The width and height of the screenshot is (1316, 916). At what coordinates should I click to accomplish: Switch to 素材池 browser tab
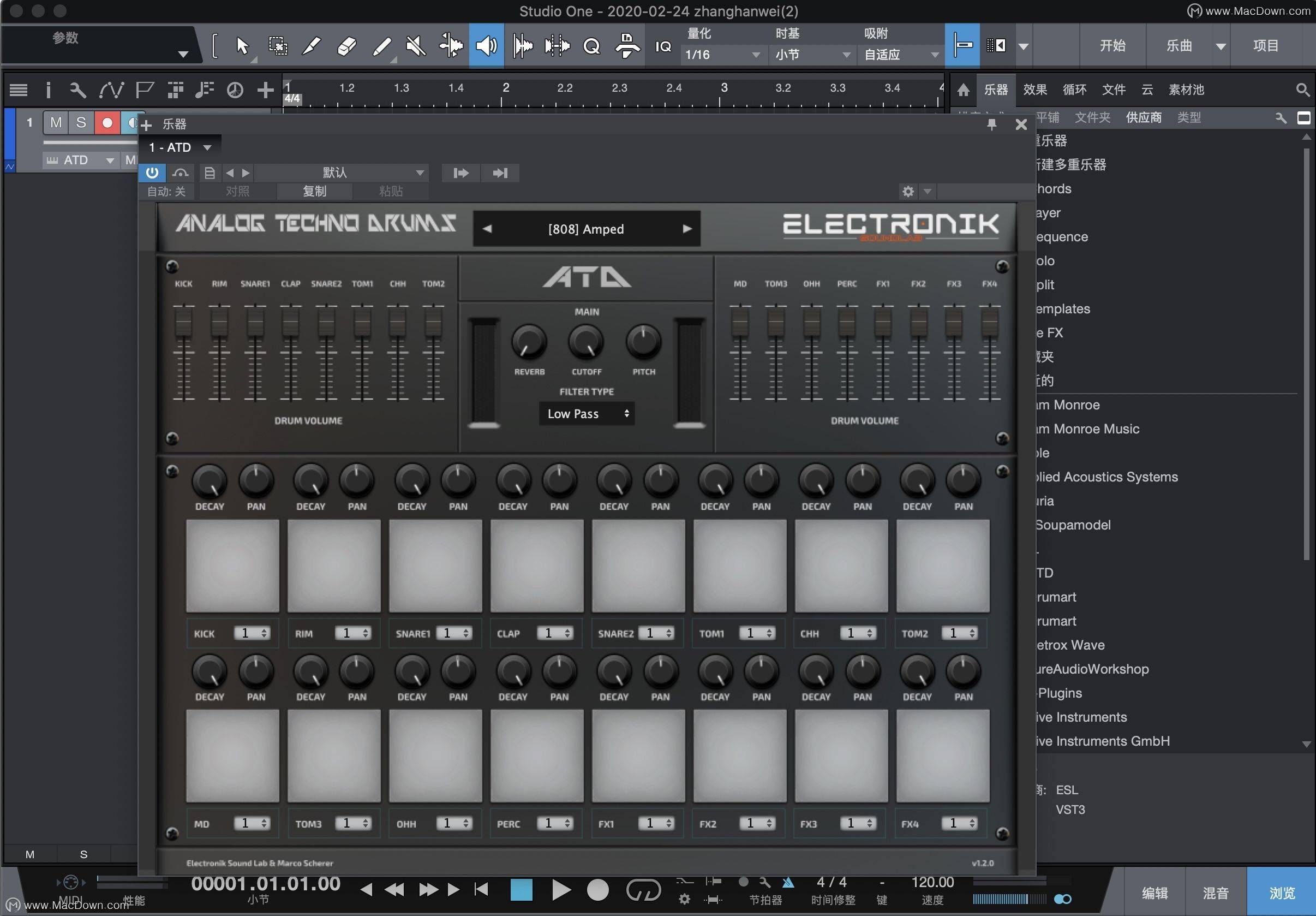(x=1186, y=90)
